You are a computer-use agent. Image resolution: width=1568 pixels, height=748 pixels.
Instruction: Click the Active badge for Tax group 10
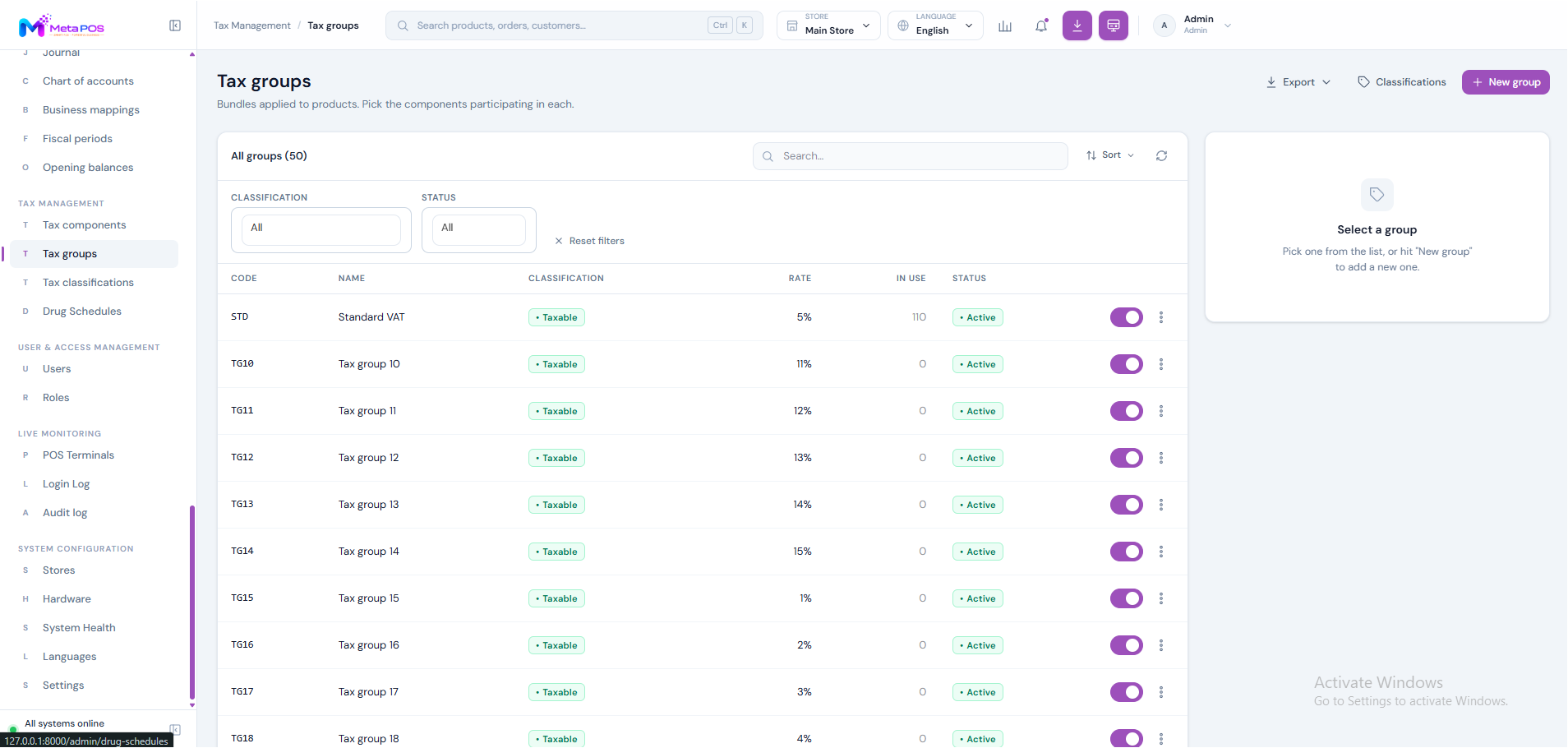point(978,364)
